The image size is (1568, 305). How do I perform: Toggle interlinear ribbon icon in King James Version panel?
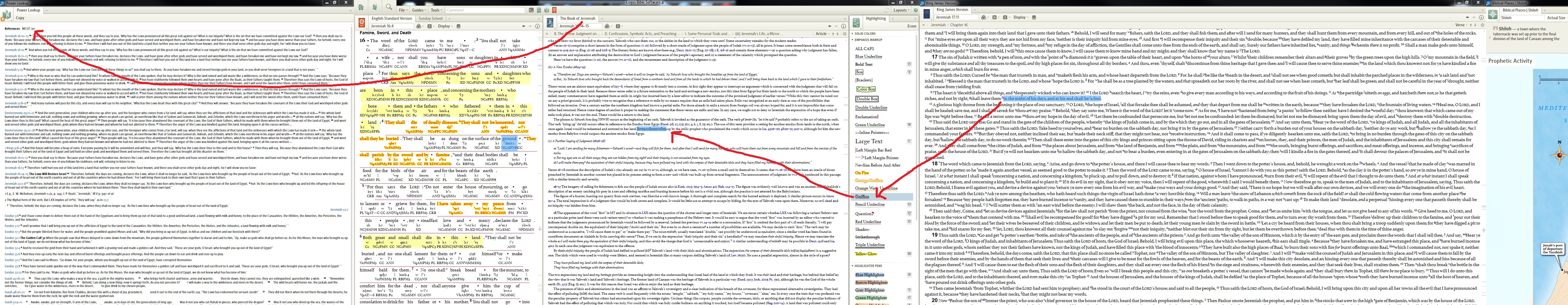1034,18
